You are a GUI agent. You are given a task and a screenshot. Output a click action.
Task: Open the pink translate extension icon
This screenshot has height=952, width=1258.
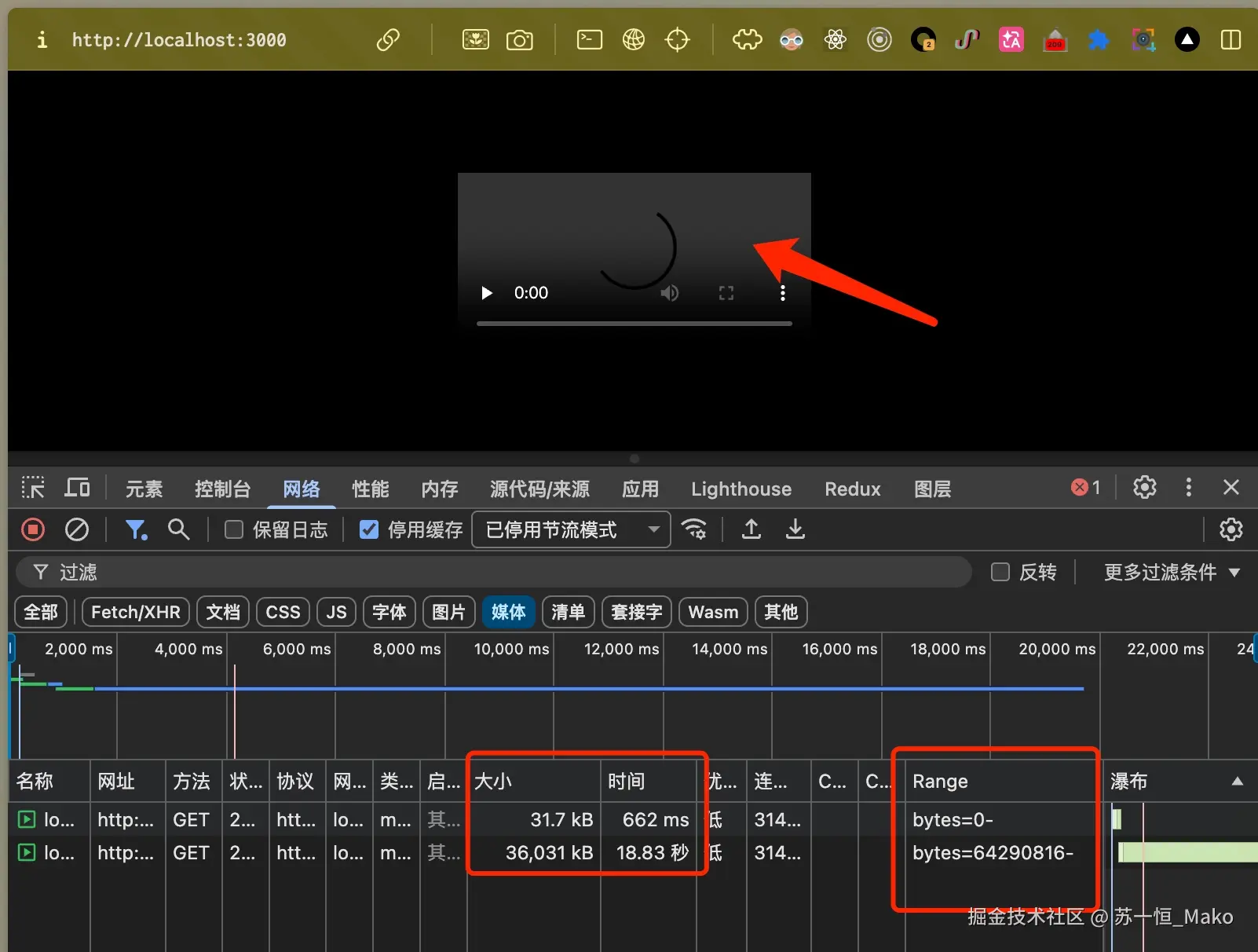pos(1011,39)
